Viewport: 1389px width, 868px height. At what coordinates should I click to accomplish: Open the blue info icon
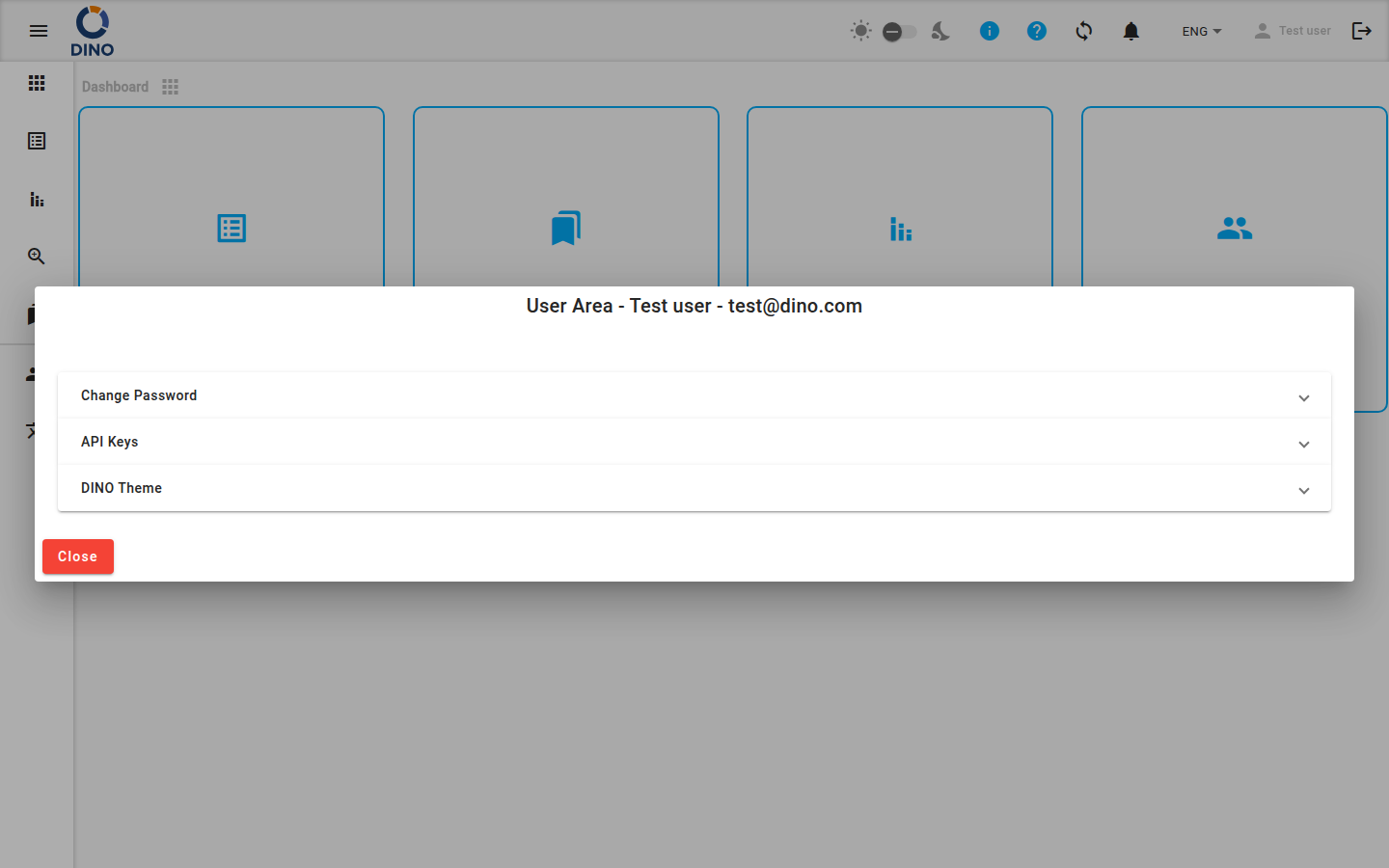pyautogui.click(x=990, y=31)
